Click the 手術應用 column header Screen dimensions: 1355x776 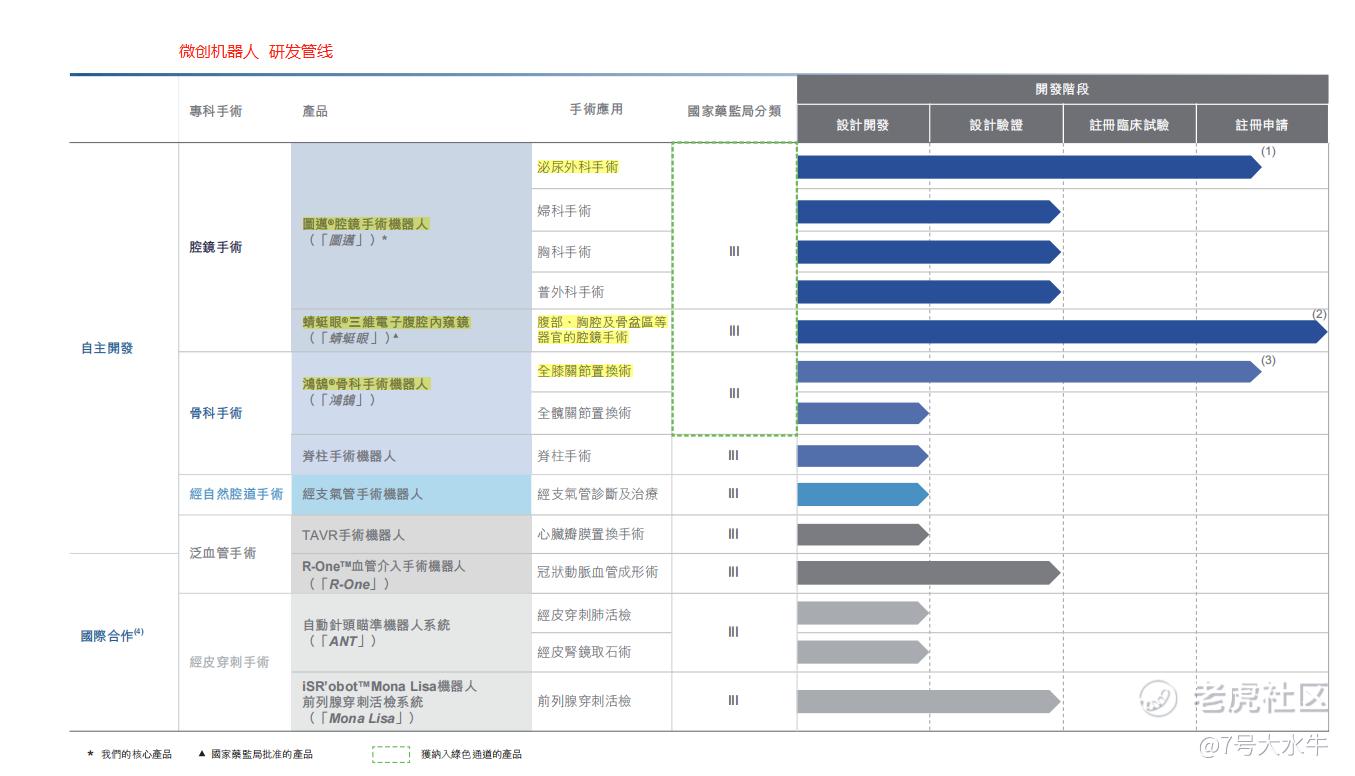pyautogui.click(x=596, y=109)
